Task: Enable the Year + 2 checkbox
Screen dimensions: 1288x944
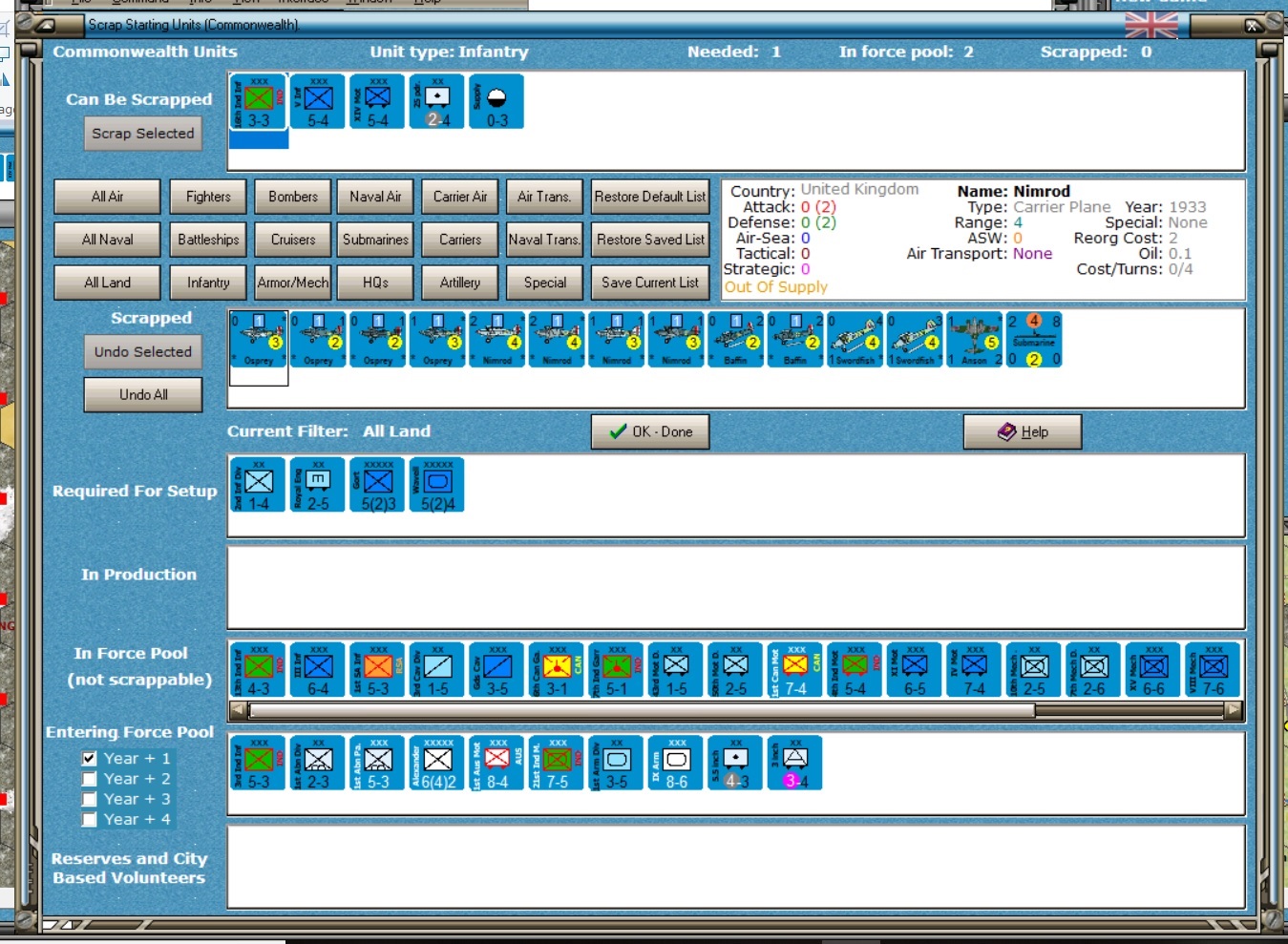Action: click(x=90, y=779)
